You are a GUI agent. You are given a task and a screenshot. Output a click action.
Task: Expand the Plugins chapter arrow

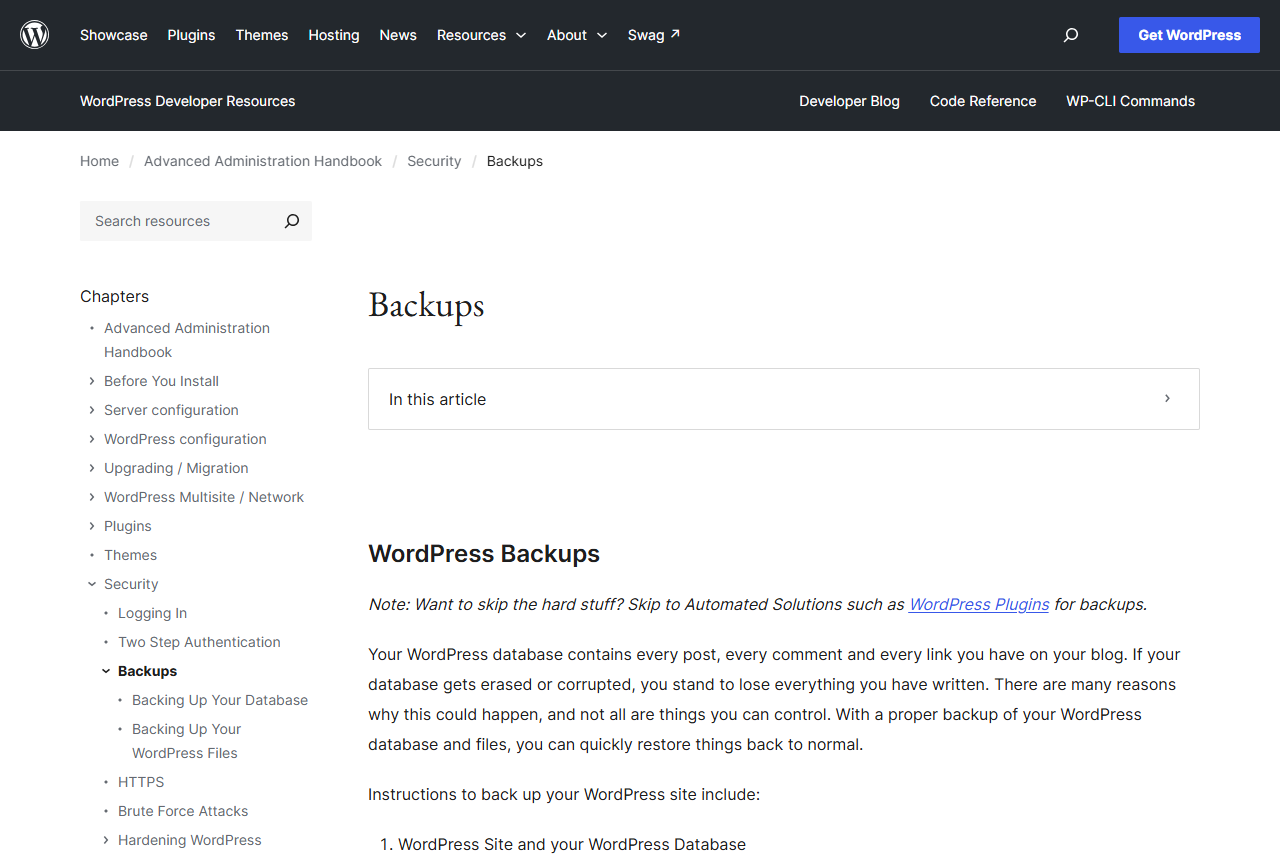point(92,526)
